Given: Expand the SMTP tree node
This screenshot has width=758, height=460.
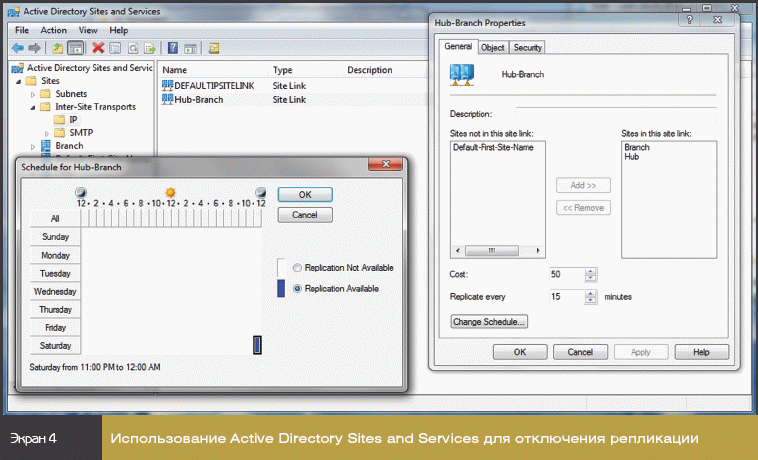Looking at the screenshot, I should [46, 132].
